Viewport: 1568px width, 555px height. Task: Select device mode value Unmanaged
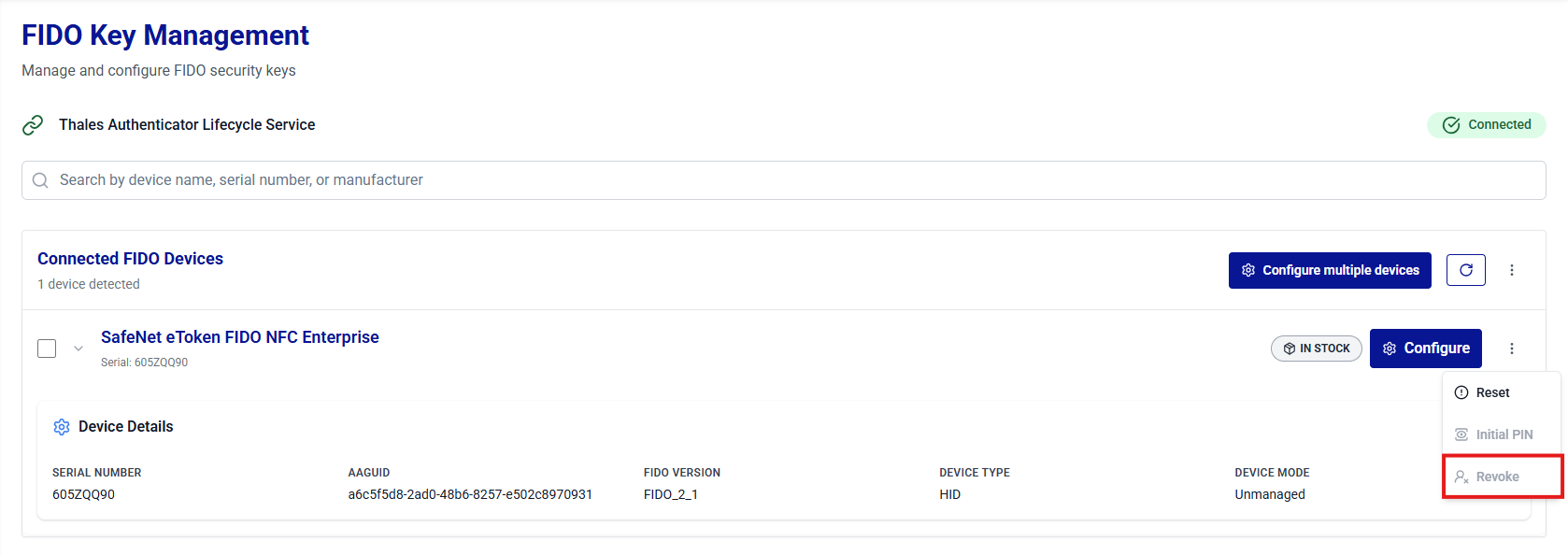coord(1270,494)
